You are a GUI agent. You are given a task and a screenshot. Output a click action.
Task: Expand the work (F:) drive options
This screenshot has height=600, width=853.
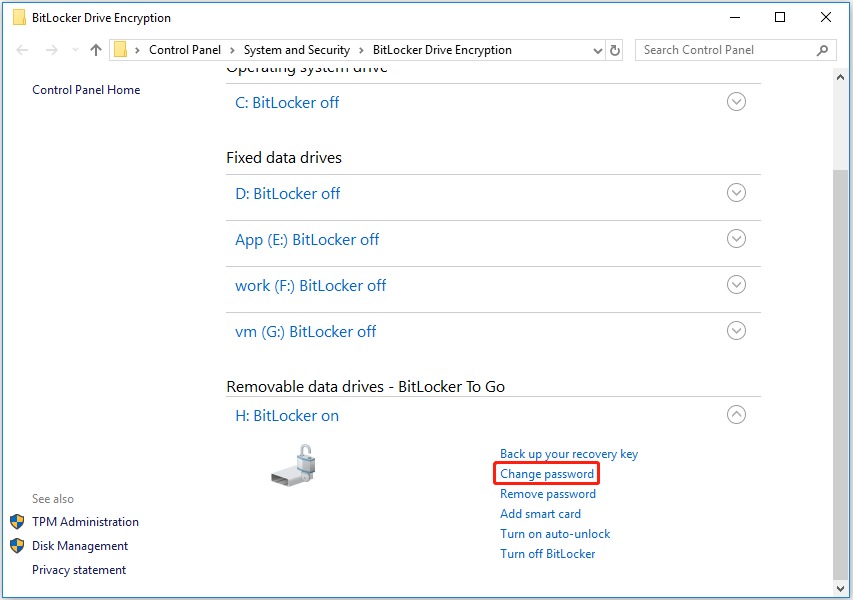click(x=736, y=284)
